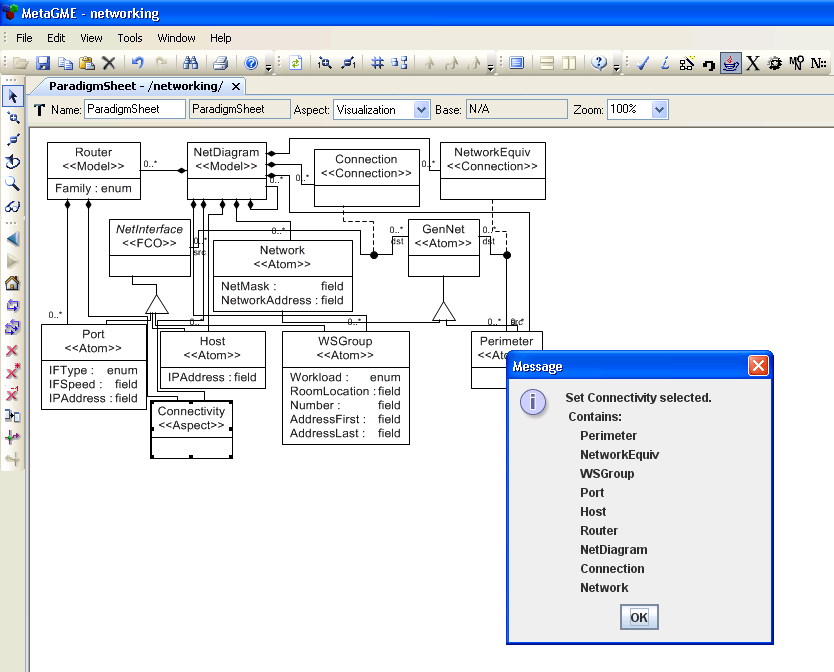834x672 pixels.
Task: Open search using the binoculars icon
Action: (x=193, y=62)
